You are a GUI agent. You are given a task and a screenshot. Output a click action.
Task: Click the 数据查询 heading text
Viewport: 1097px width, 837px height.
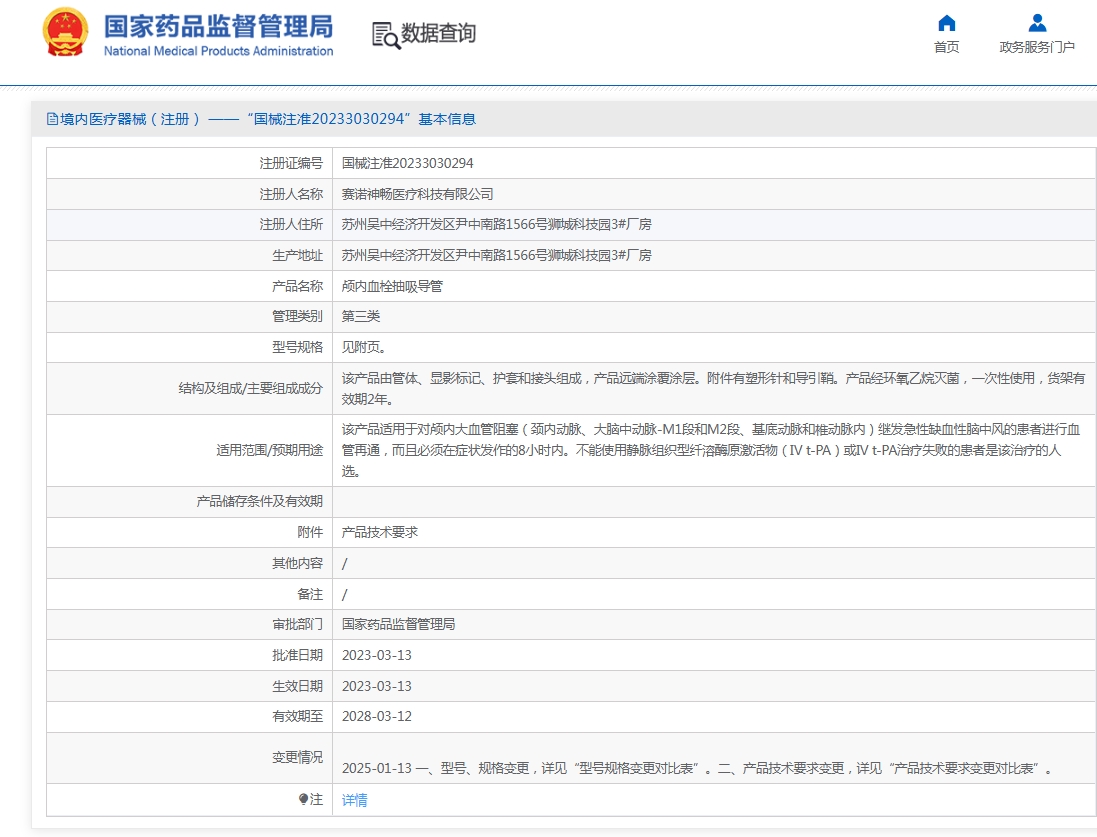[439, 33]
